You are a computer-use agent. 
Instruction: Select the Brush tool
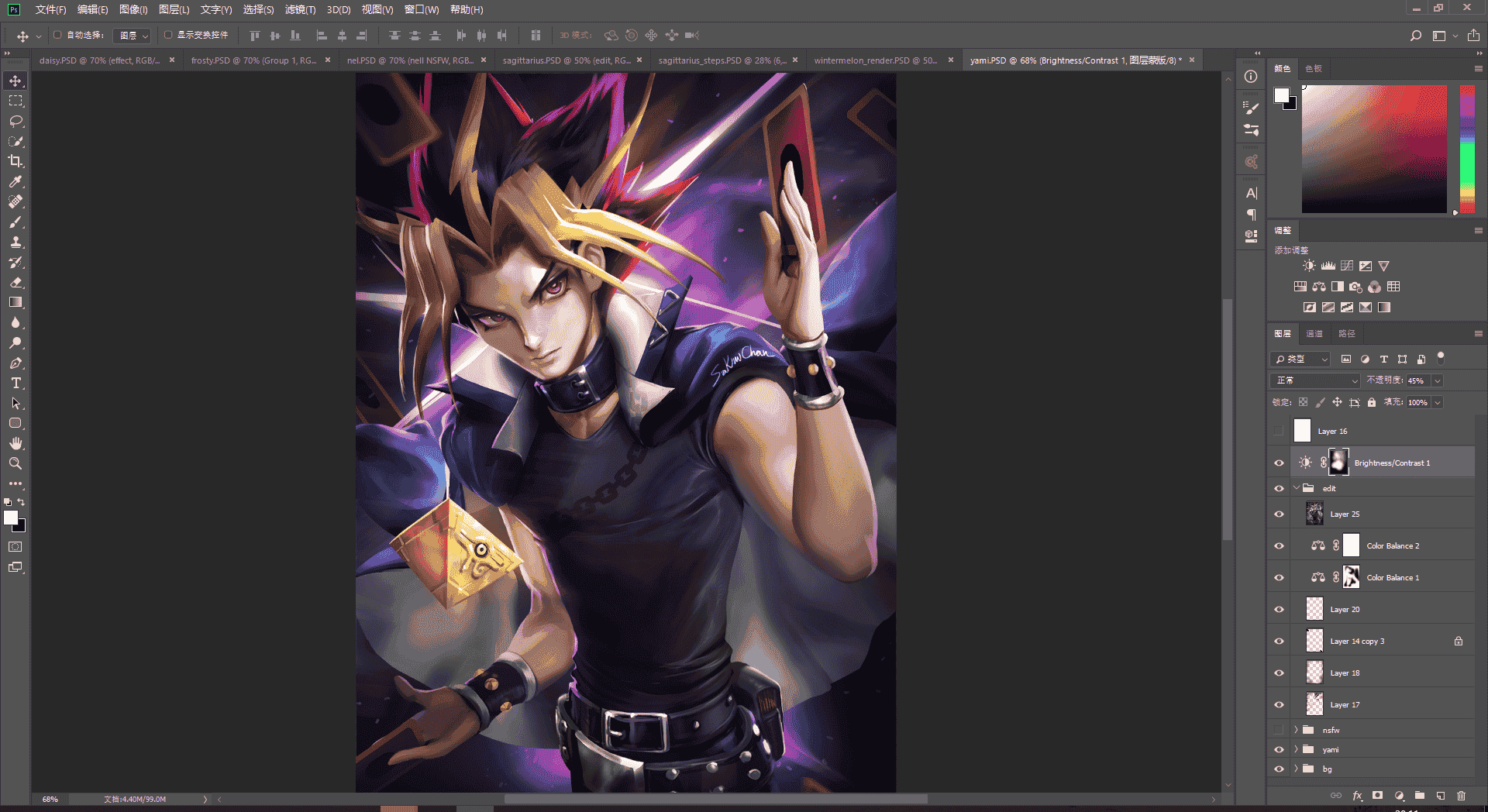[x=15, y=222]
